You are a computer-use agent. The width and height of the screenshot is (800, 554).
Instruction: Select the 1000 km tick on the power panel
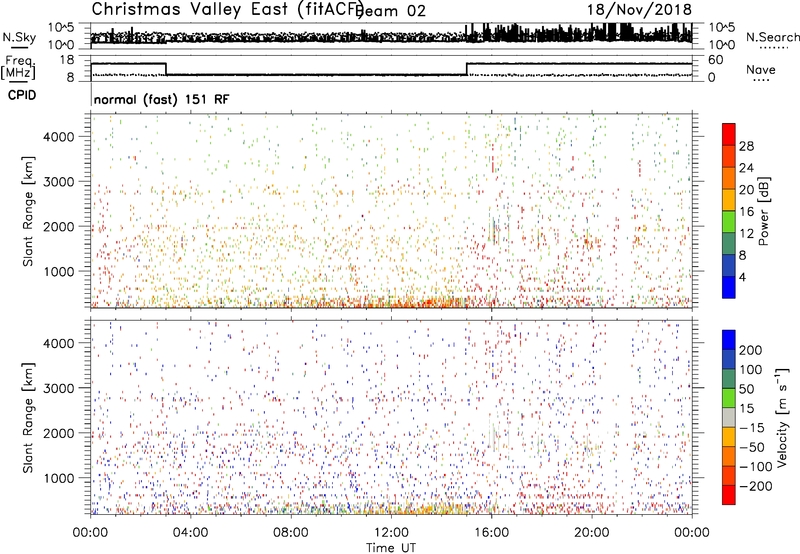58,271
